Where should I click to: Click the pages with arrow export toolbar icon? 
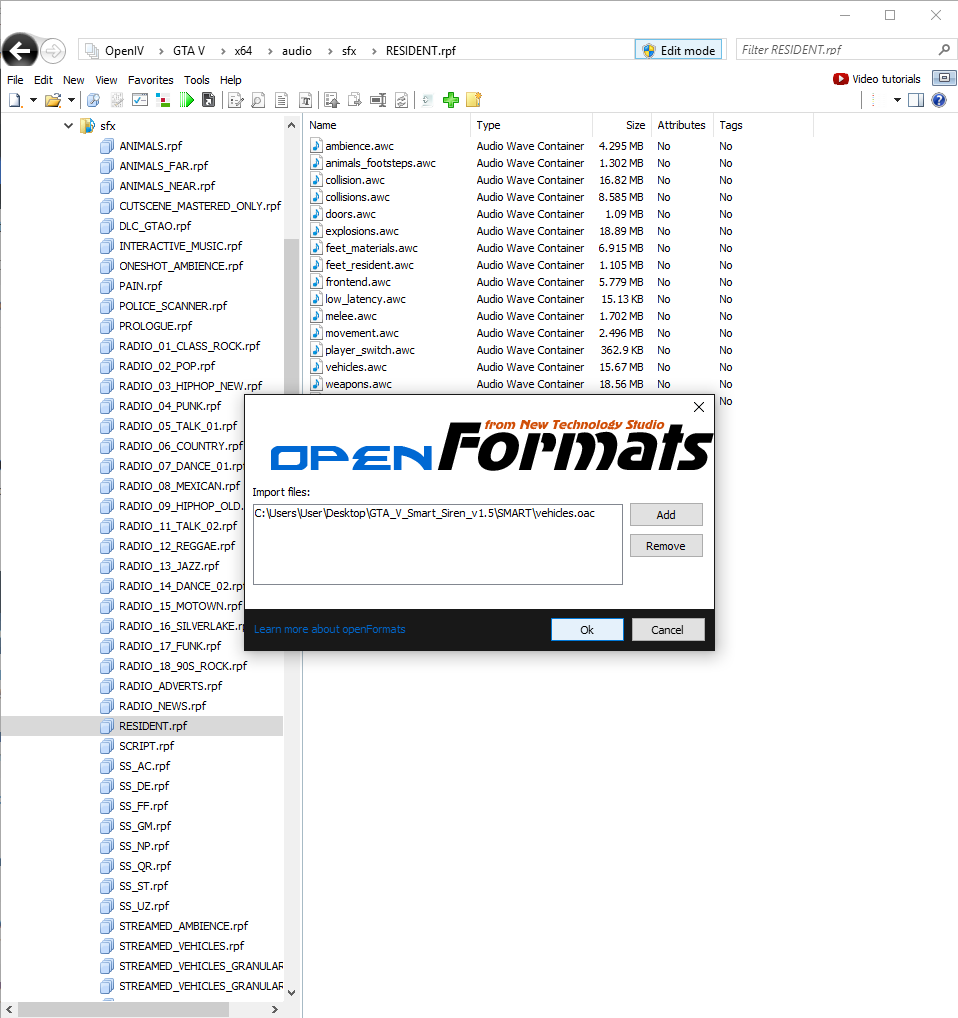click(x=354, y=100)
